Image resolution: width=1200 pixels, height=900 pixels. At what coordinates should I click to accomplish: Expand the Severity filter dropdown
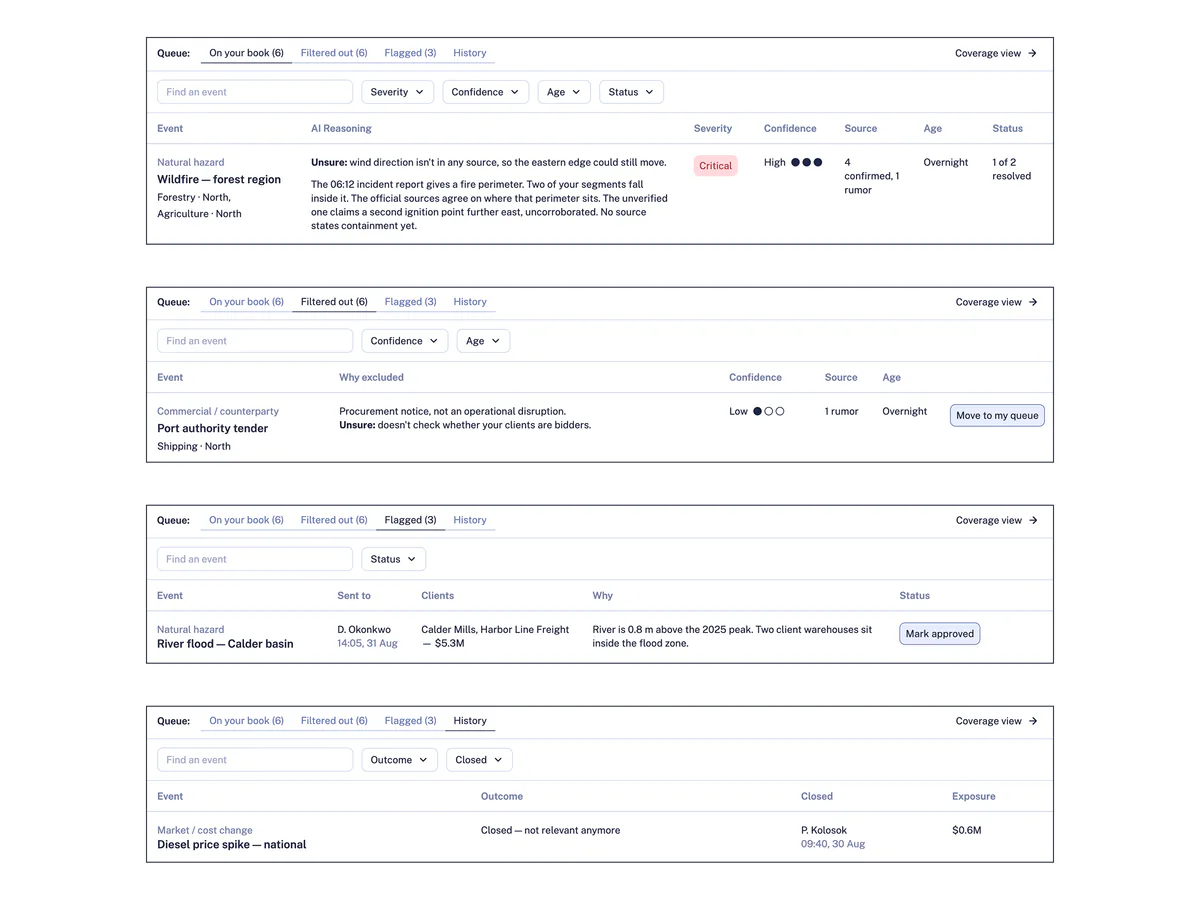coord(398,92)
